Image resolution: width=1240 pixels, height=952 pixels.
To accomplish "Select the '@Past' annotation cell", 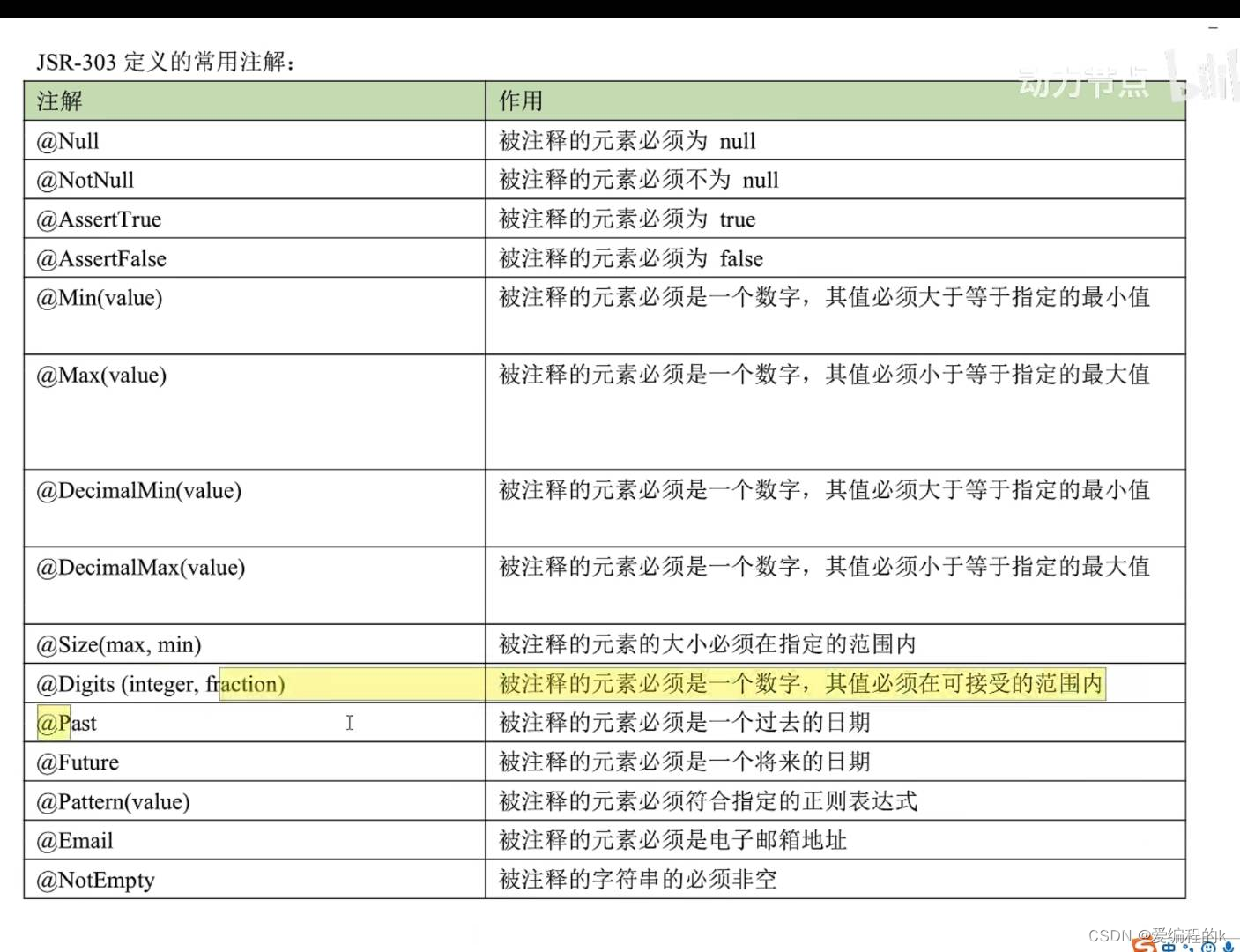I will click(x=254, y=723).
